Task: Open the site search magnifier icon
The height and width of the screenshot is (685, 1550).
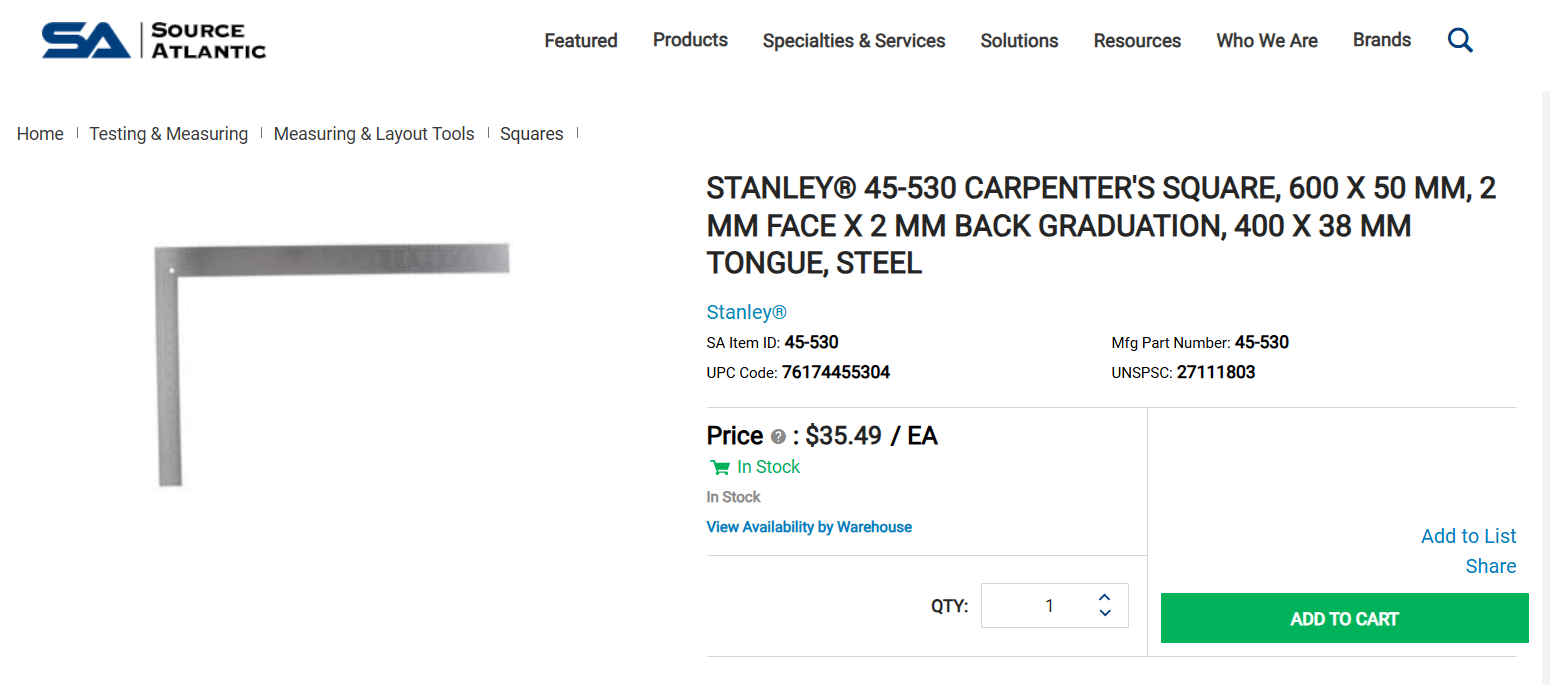Action: click(x=1459, y=40)
